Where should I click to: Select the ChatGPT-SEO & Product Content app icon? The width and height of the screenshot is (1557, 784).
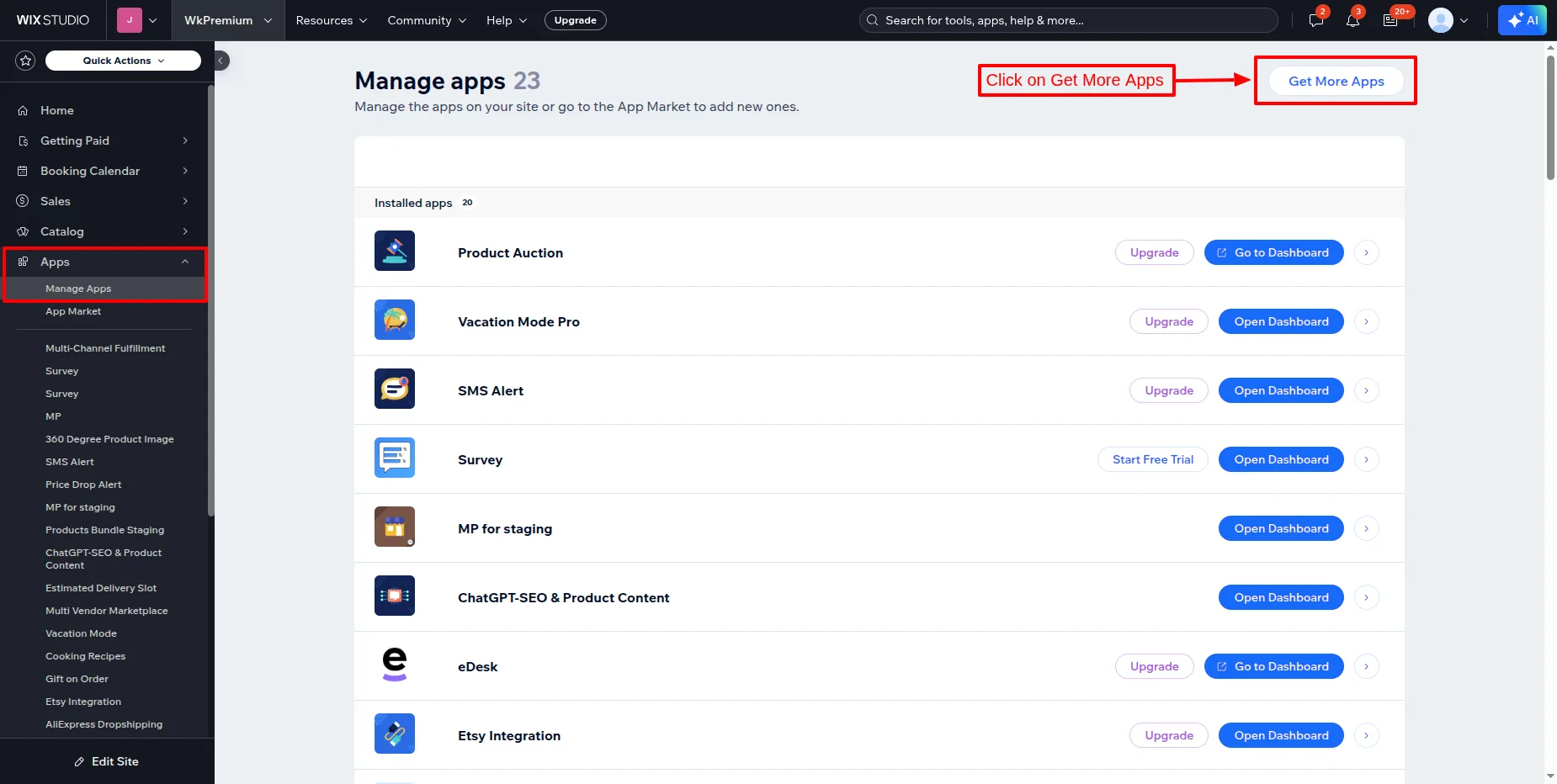tap(394, 596)
